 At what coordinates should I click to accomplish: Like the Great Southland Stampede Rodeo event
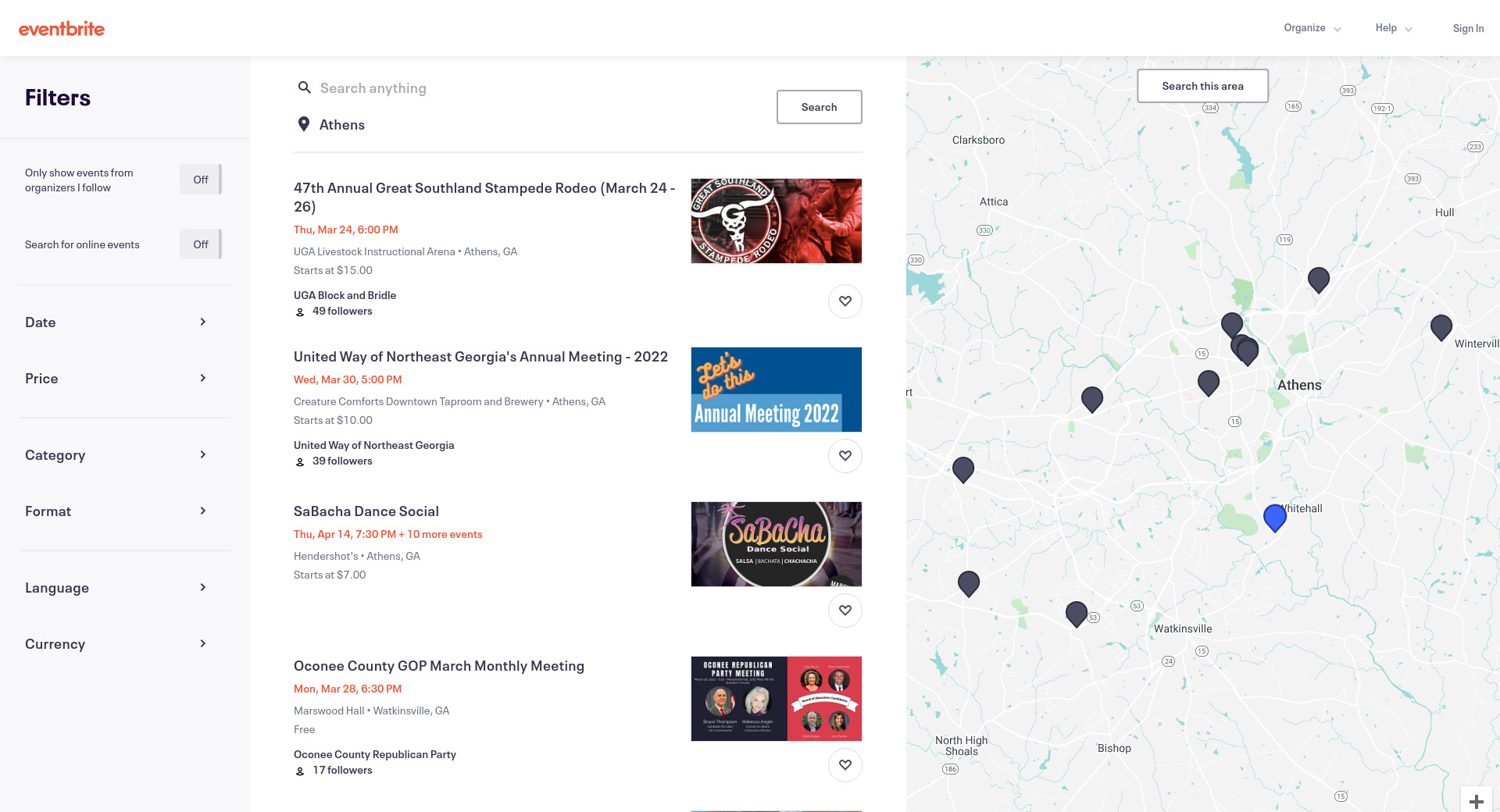[x=845, y=301]
